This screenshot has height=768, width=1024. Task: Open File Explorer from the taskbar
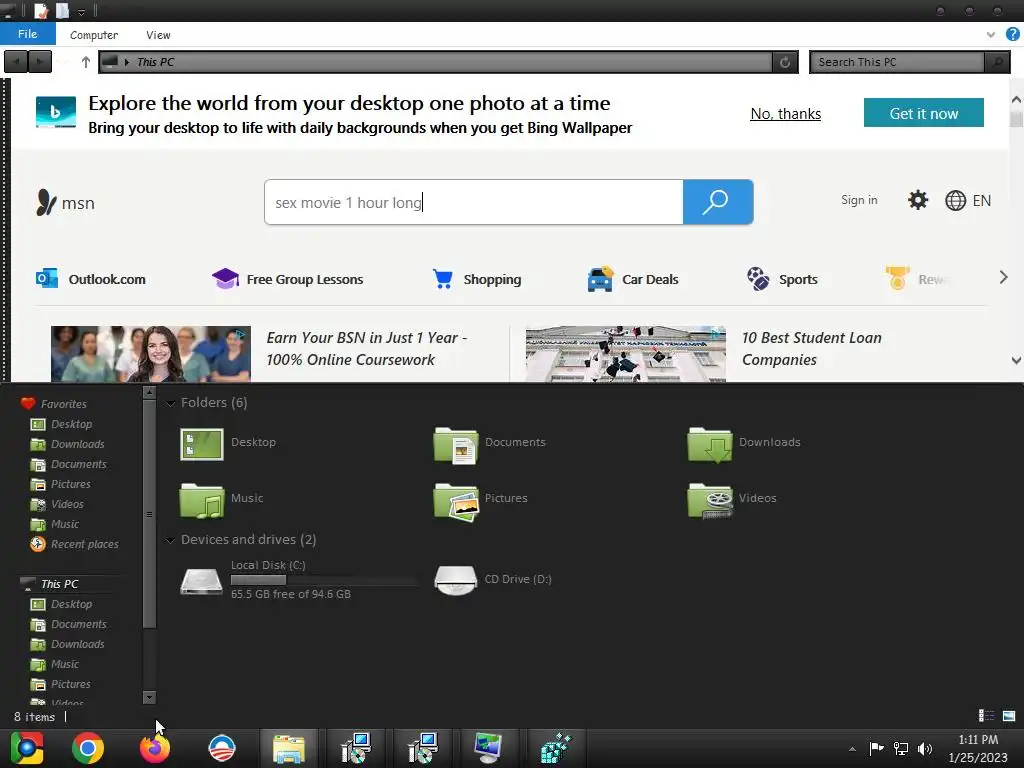coord(289,749)
